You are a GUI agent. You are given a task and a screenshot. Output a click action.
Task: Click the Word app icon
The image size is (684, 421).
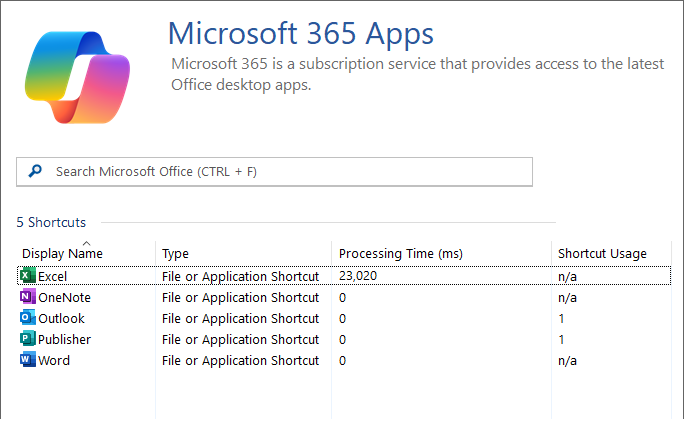(x=28, y=360)
